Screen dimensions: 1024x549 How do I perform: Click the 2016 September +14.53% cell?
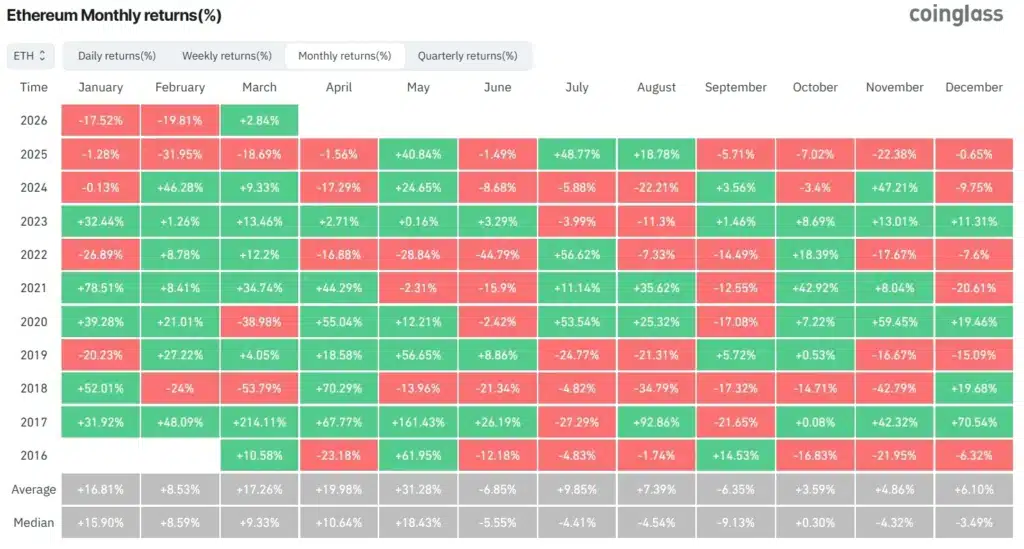point(735,456)
